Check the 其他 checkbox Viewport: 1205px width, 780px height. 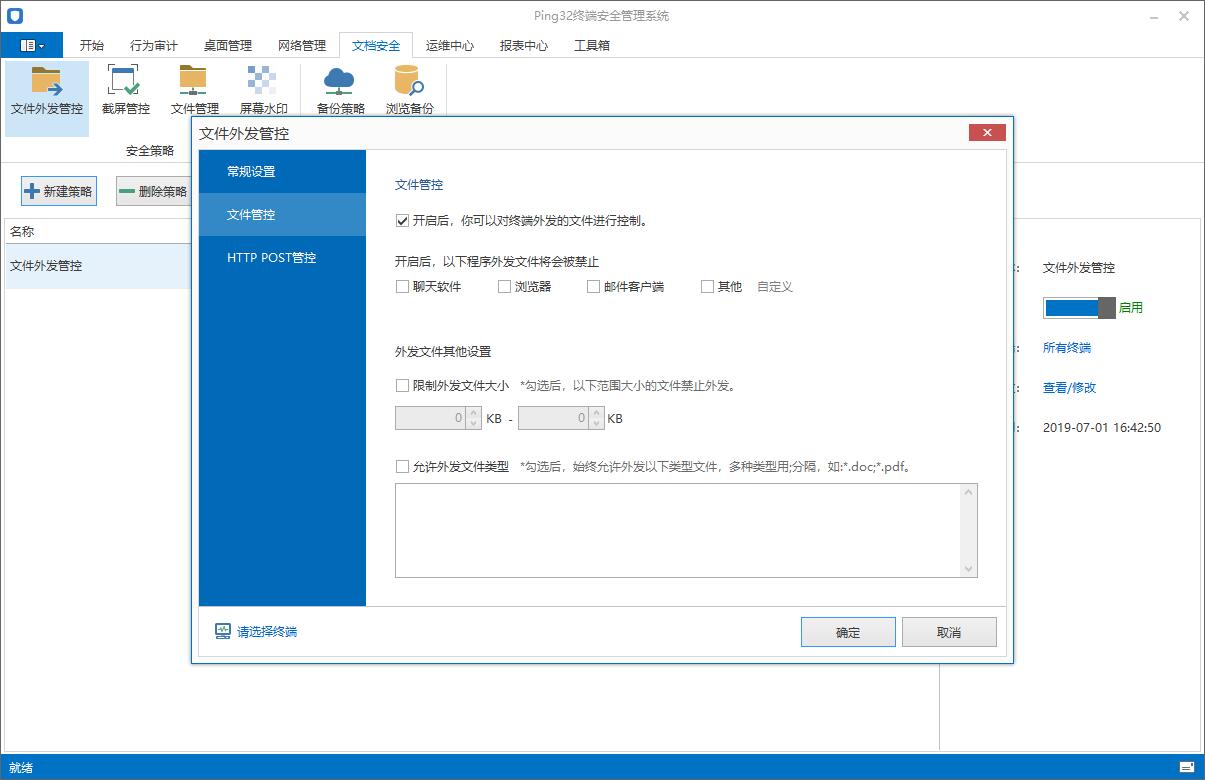[708, 286]
